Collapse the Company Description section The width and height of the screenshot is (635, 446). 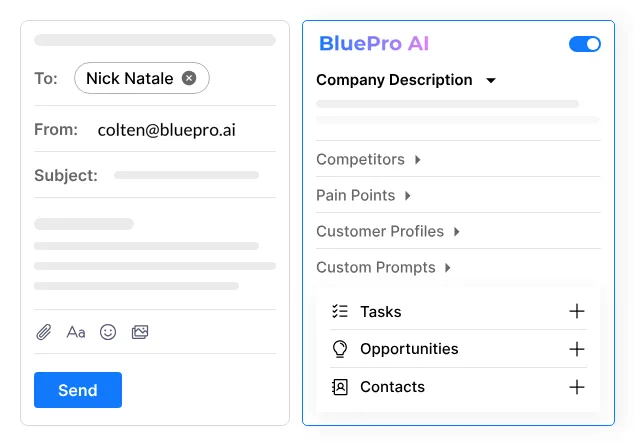(491, 80)
